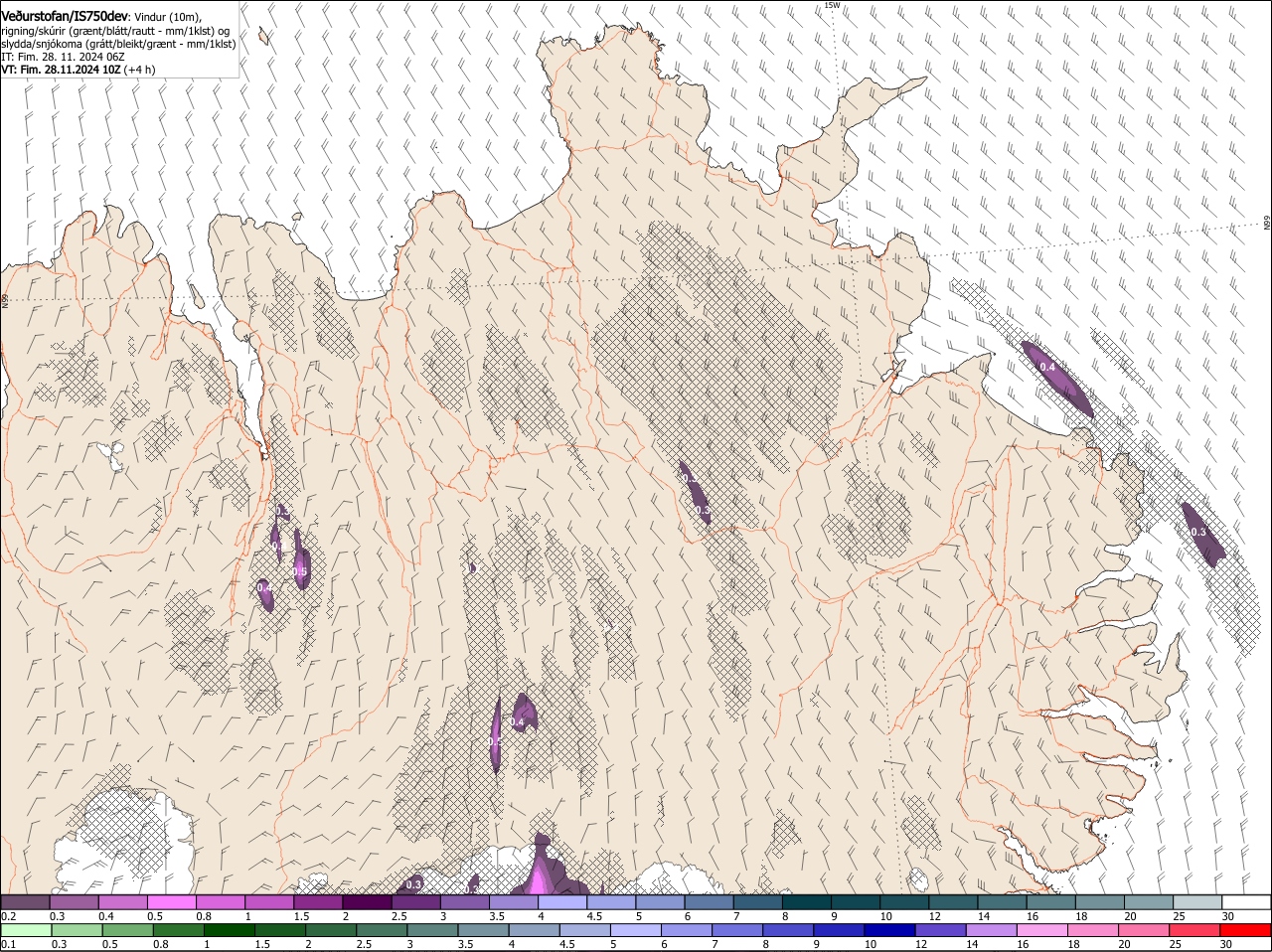Click the 'rigning/skúrir' legend description line
This screenshot has height=952, width=1272.
117,31
